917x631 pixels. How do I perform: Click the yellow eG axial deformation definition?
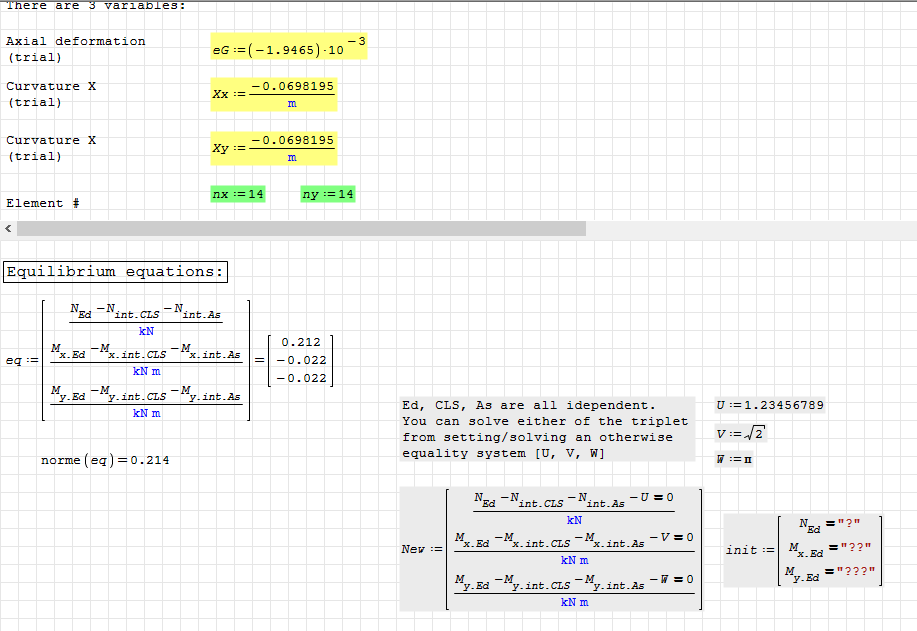(x=288, y=48)
